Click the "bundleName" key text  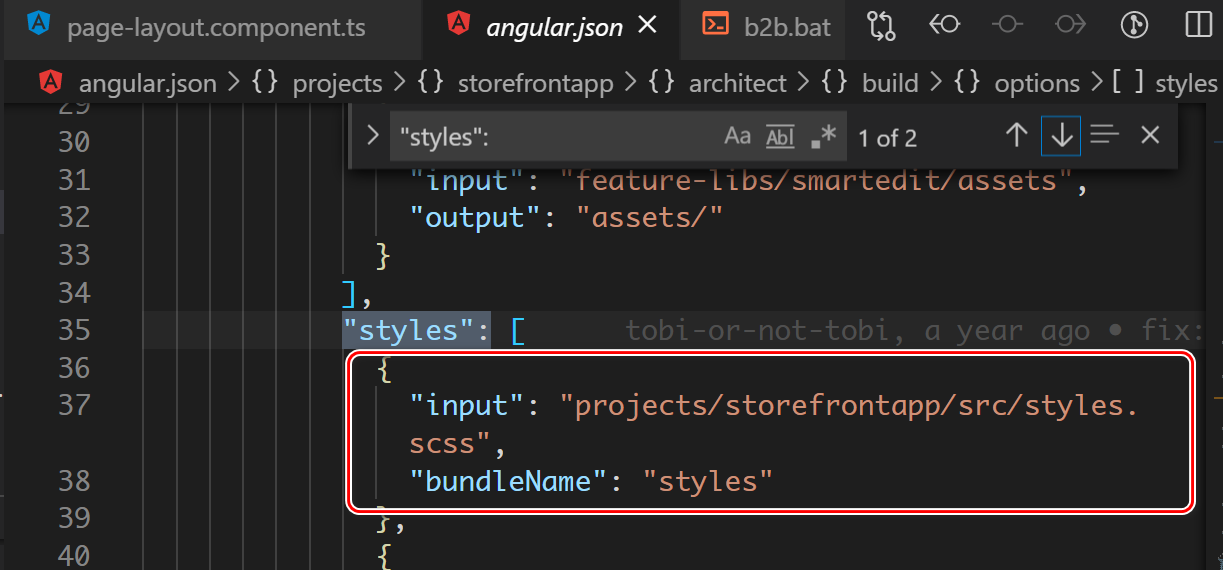tap(508, 481)
